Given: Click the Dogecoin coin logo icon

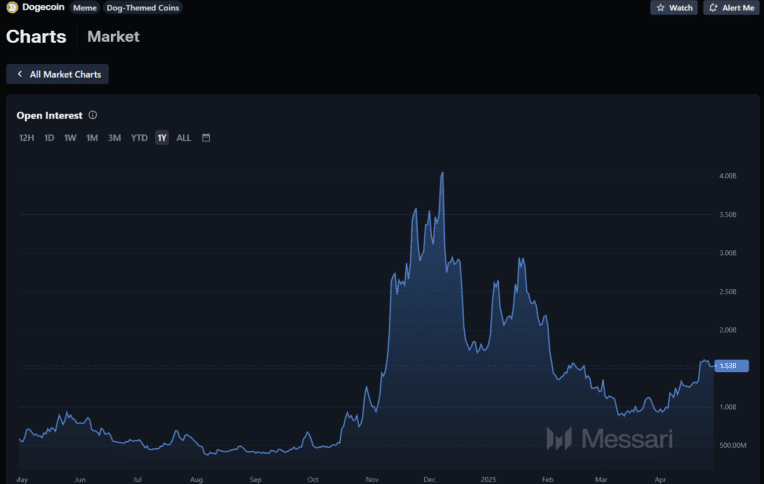Looking at the screenshot, I should tap(12, 7).
